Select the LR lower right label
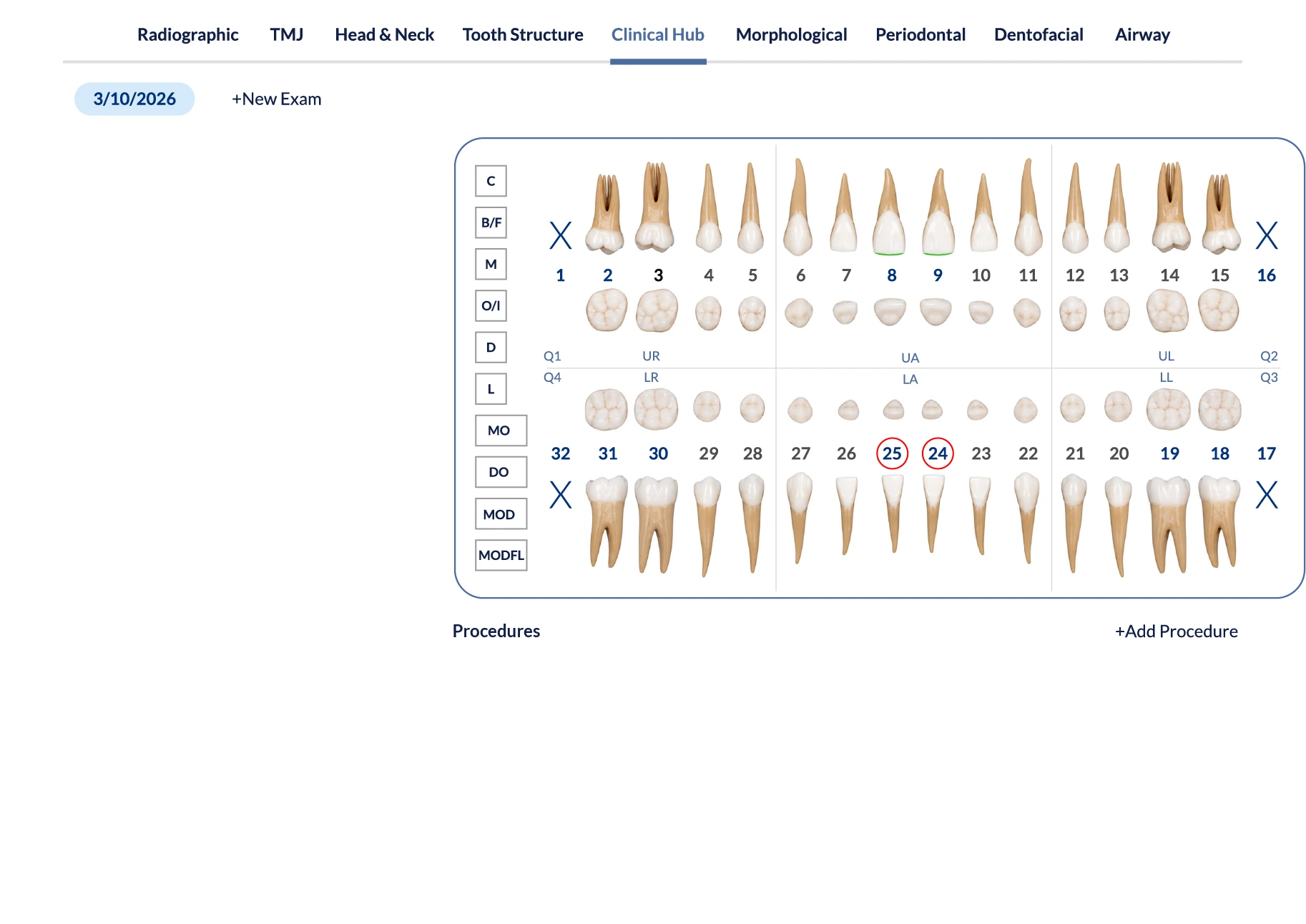Image resolution: width=1306 pixels, height=924 pixels. [x=651, y=377]
